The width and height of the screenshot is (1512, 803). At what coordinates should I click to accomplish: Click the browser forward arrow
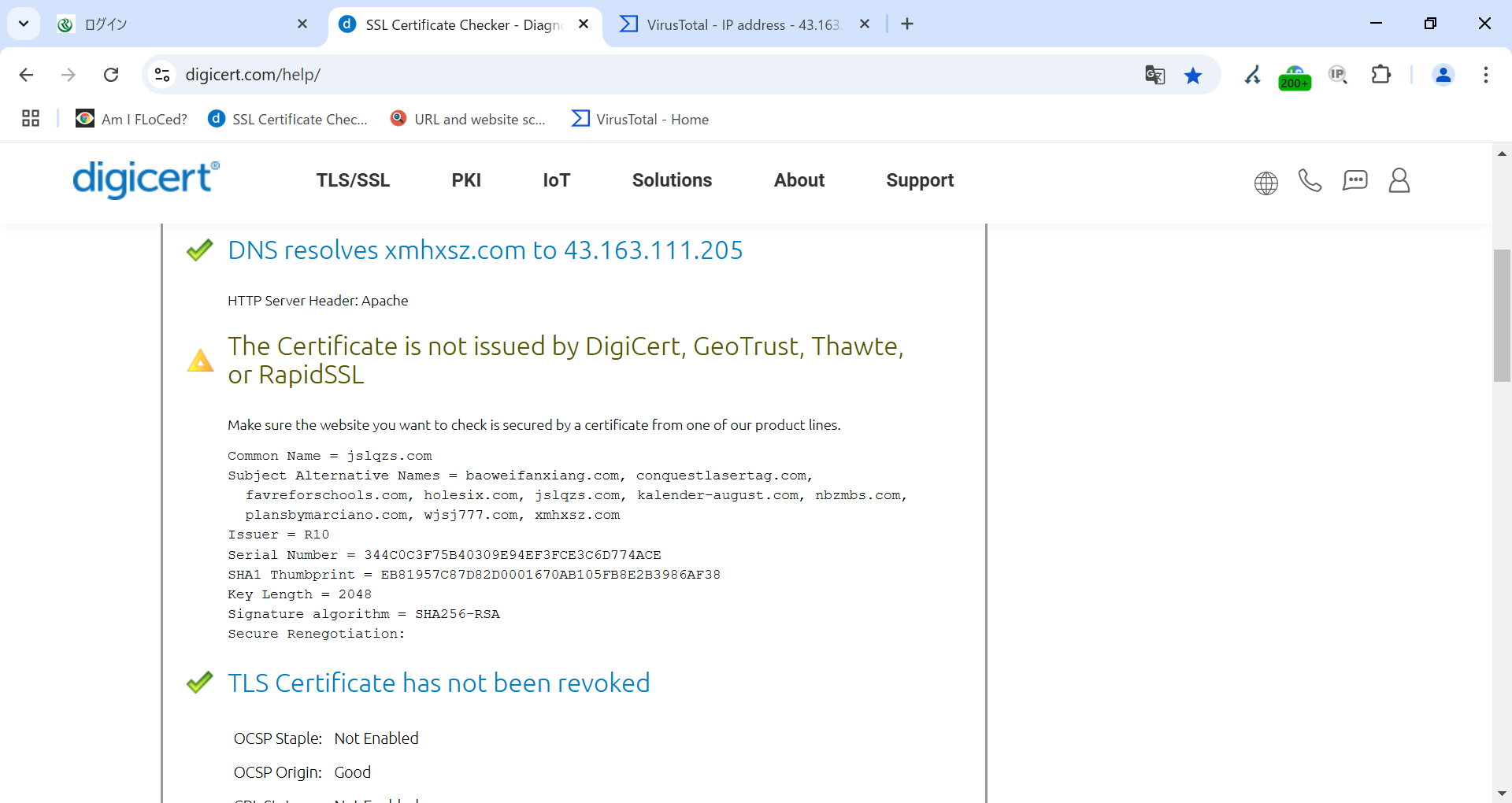click(69, 75)
